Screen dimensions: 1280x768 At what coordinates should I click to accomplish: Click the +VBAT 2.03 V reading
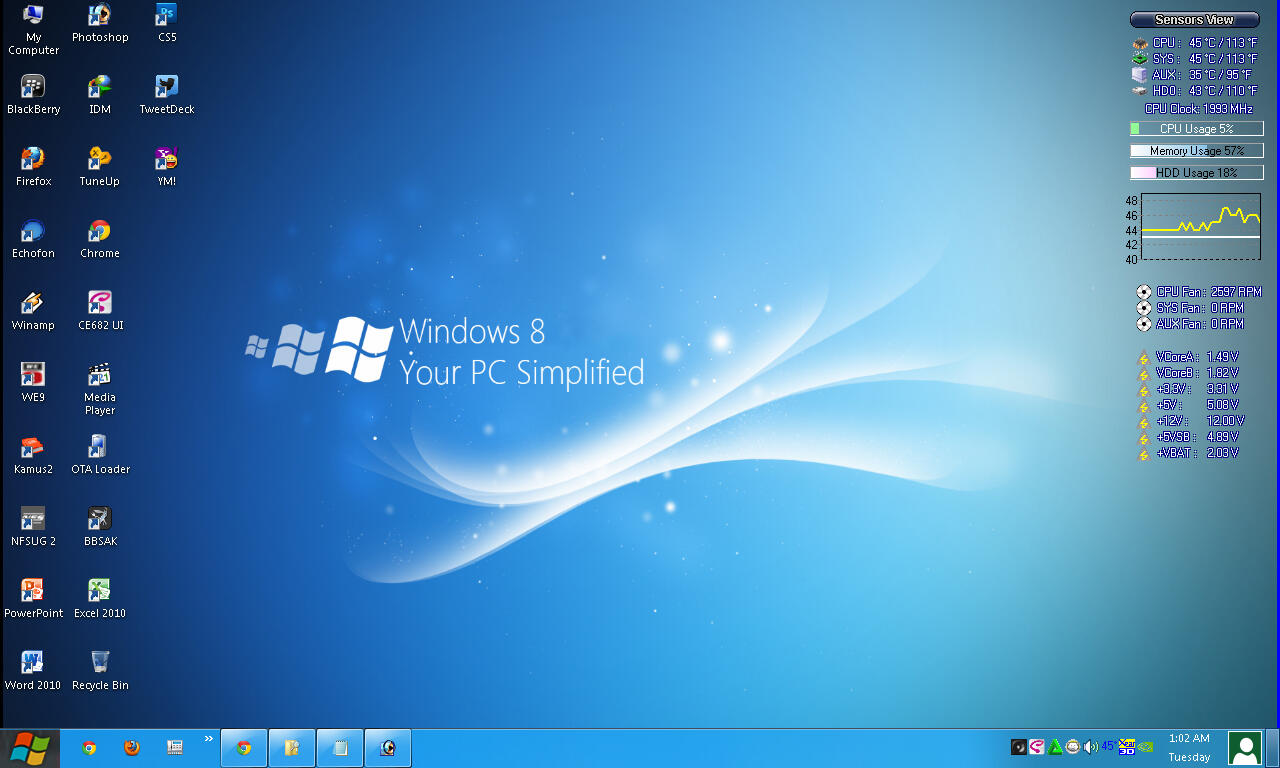tap(1188, 453)
